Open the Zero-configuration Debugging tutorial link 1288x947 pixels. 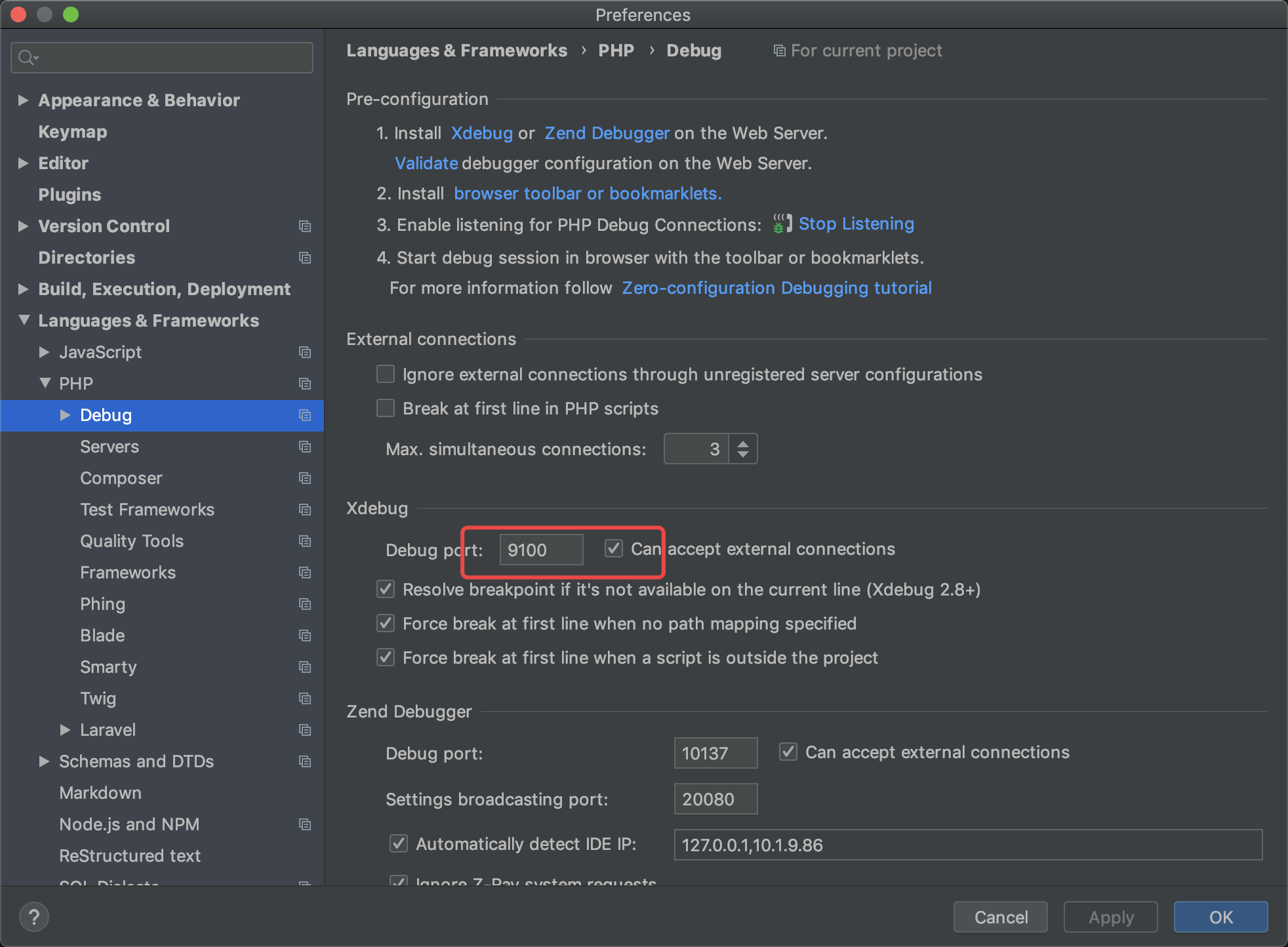click(x=776, y=288)
